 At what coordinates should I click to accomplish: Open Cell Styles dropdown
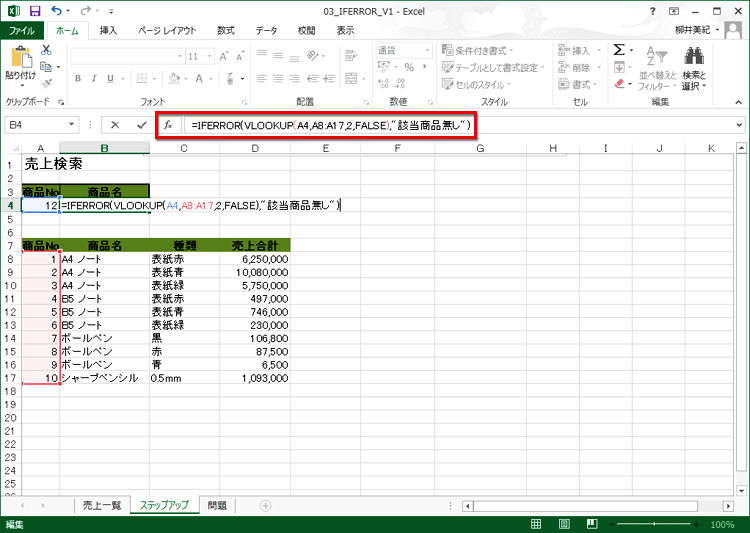(476, 85)
